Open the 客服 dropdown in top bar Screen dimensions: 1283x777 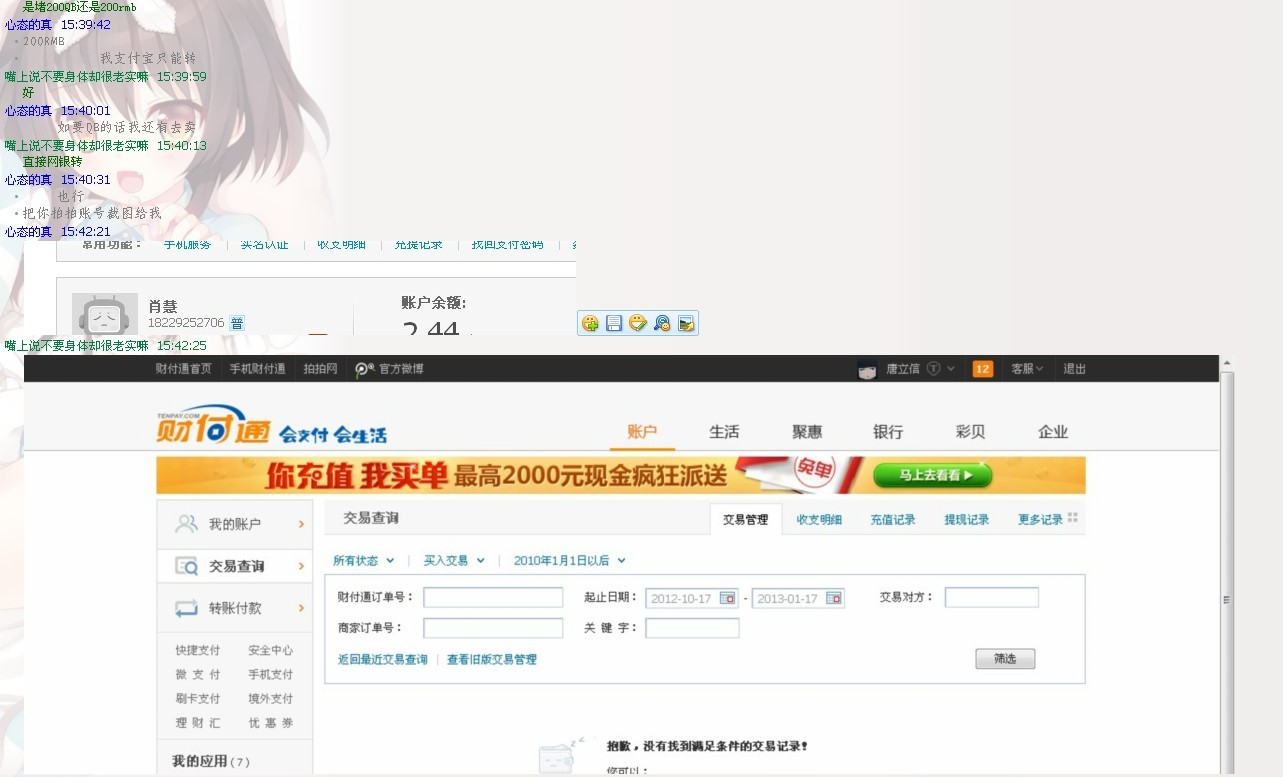[x=1027, y=369]
